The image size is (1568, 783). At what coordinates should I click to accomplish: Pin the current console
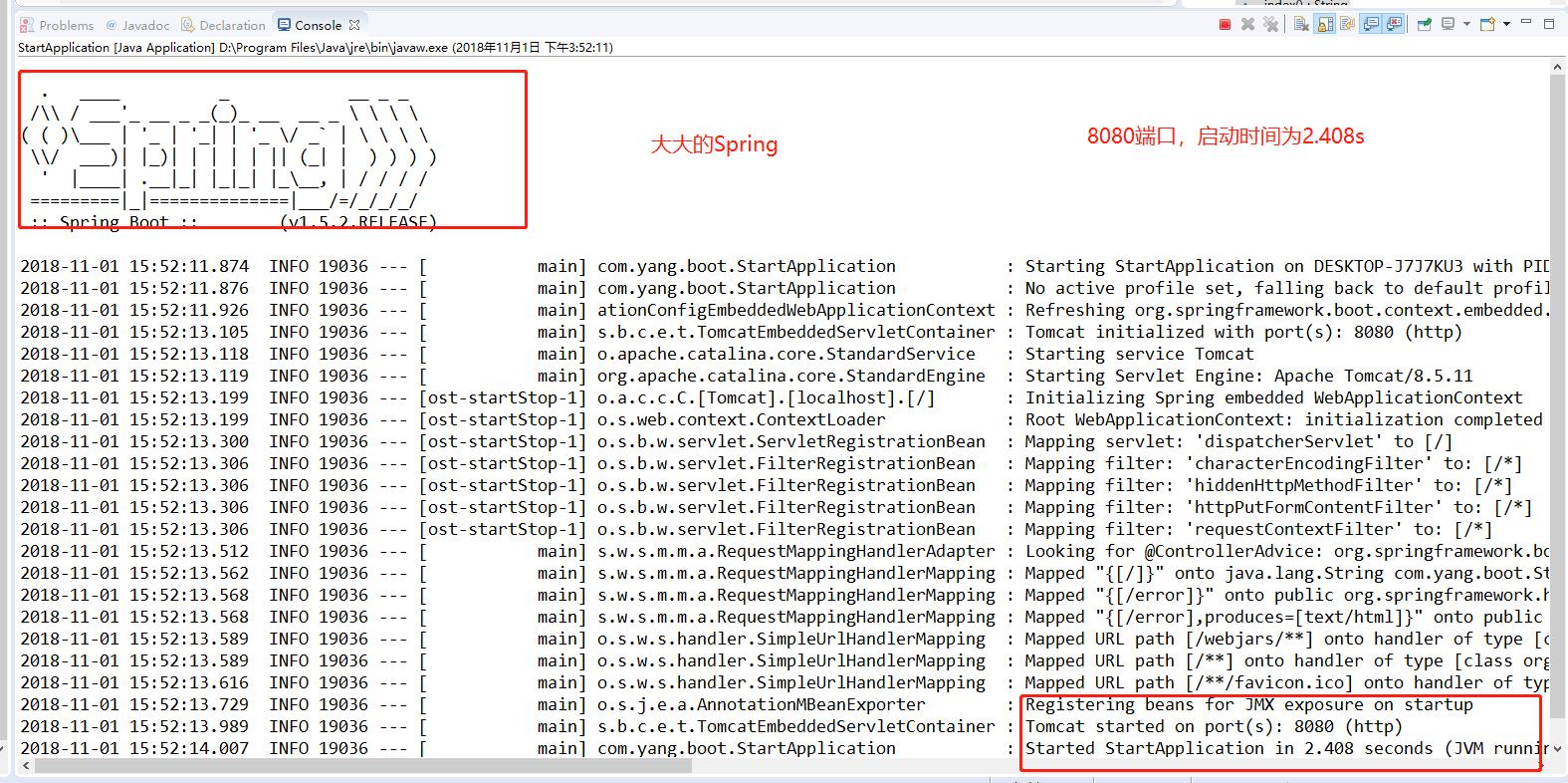tap(1425, 24)
